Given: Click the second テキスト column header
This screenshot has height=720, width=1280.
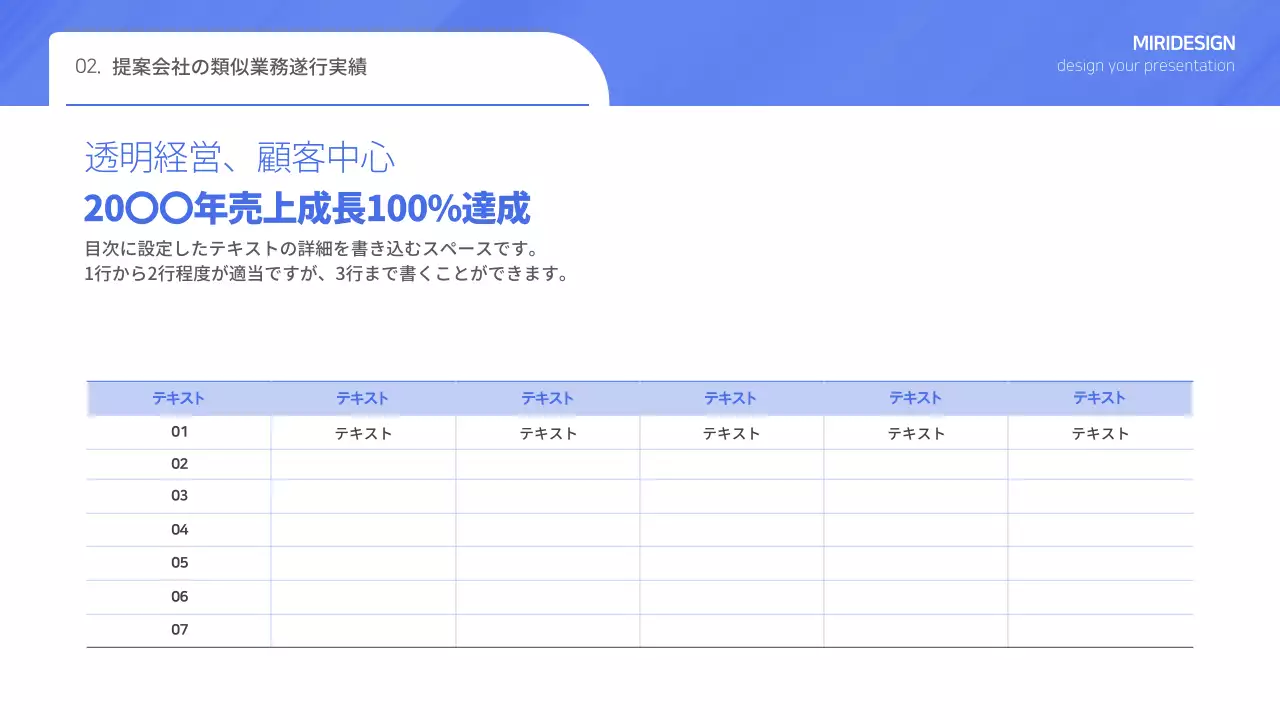Looking at the screenshot, I should click(362, 397).
